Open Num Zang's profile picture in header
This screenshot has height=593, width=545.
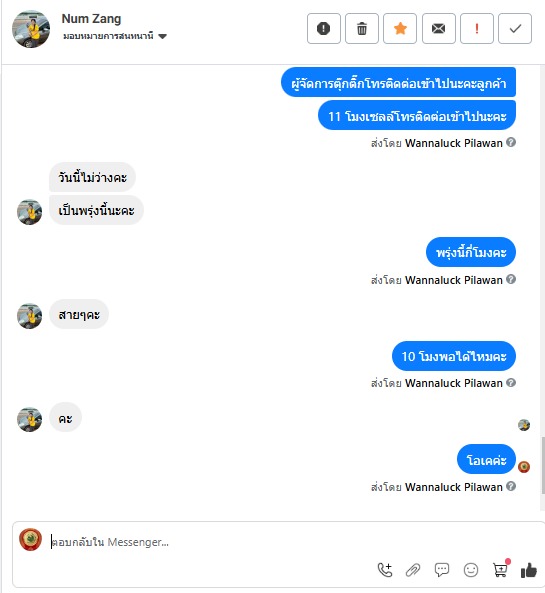[x=31, y=29]
